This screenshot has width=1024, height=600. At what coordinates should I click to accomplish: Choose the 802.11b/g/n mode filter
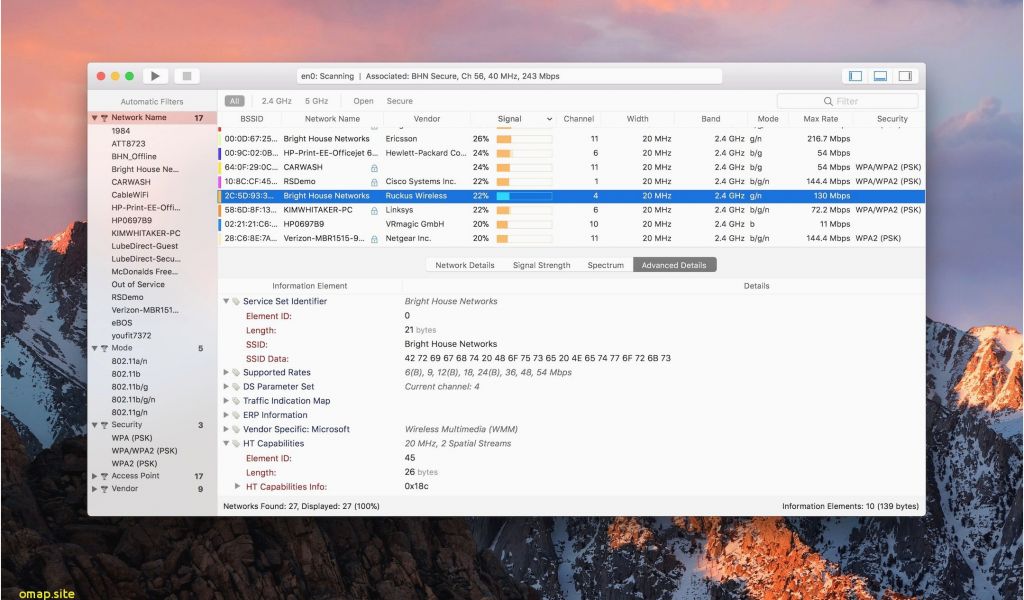[133, 400]
